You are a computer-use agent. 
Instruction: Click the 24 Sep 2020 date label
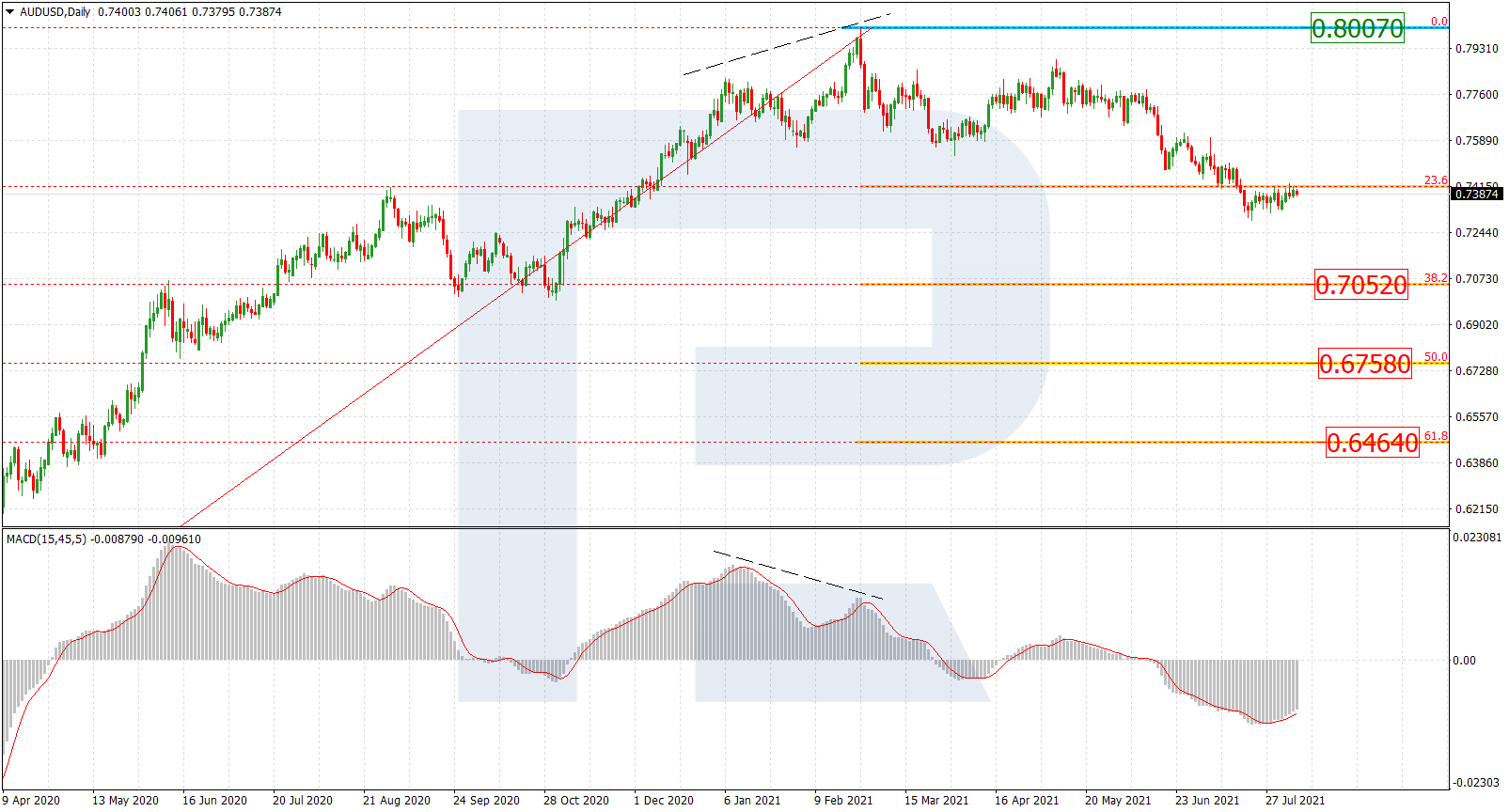pos(486,801)
